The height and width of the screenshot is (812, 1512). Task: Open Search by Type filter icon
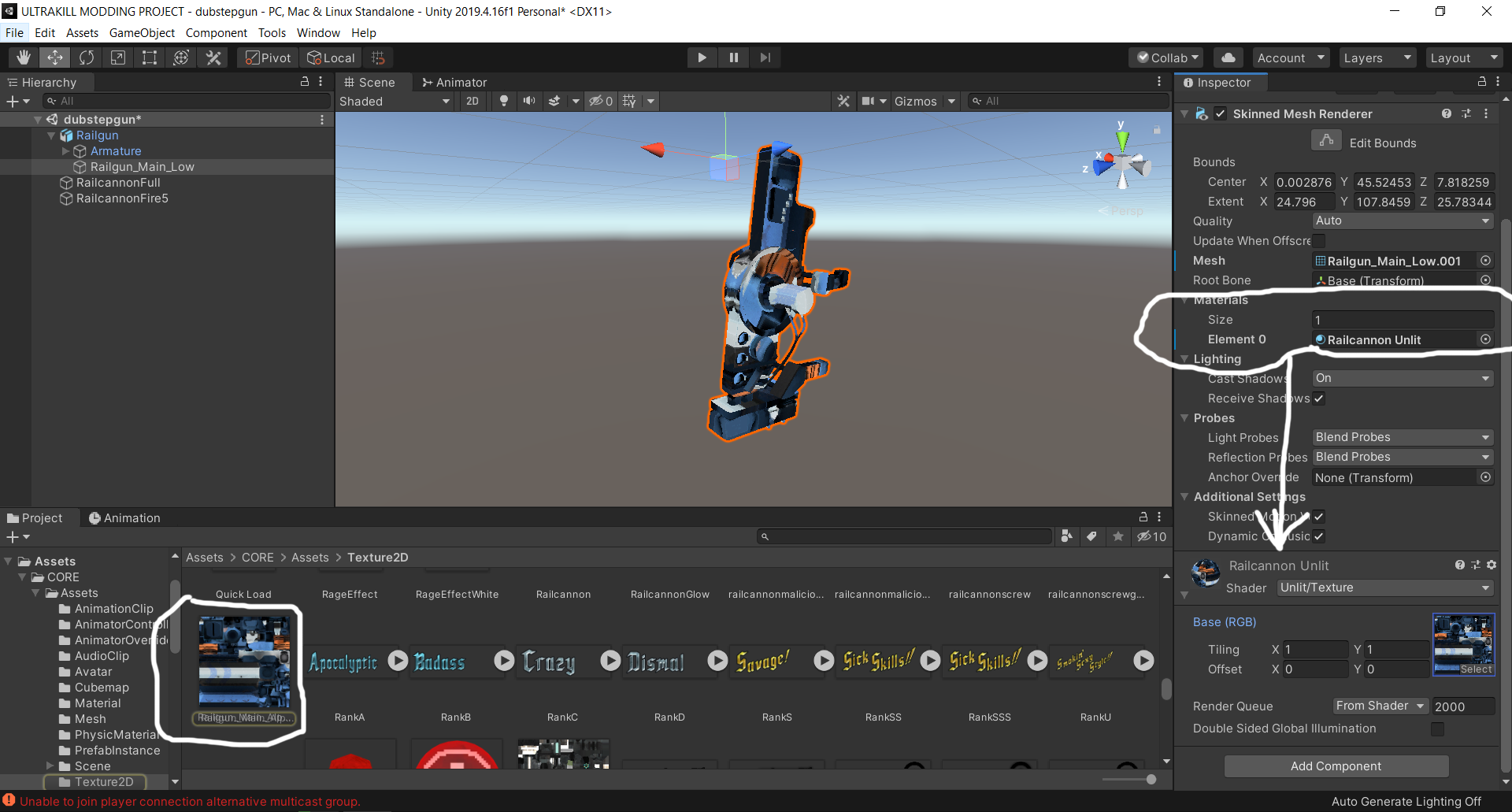pos(1066,536)
